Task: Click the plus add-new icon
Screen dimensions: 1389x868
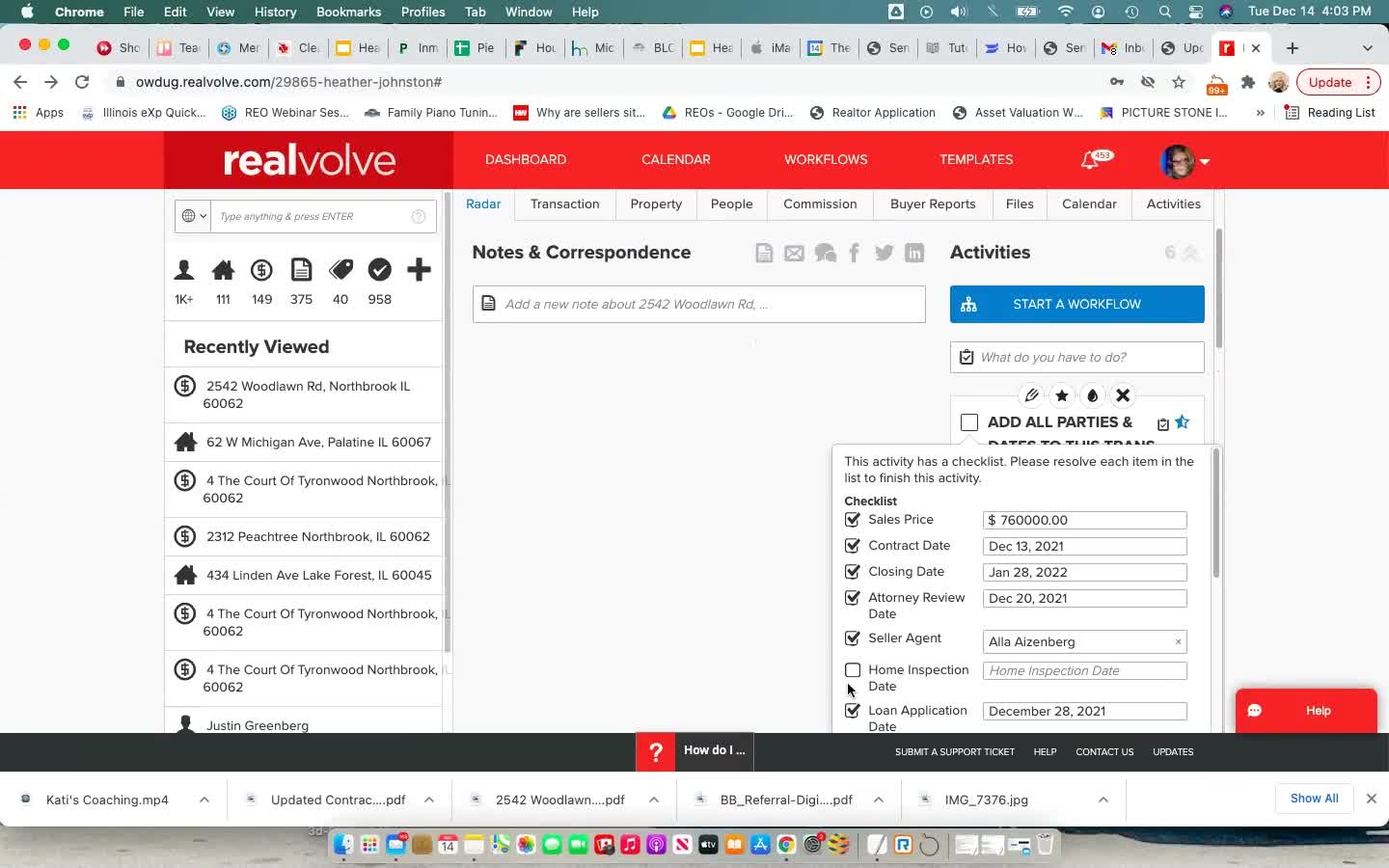Action: tap(419, 270)
